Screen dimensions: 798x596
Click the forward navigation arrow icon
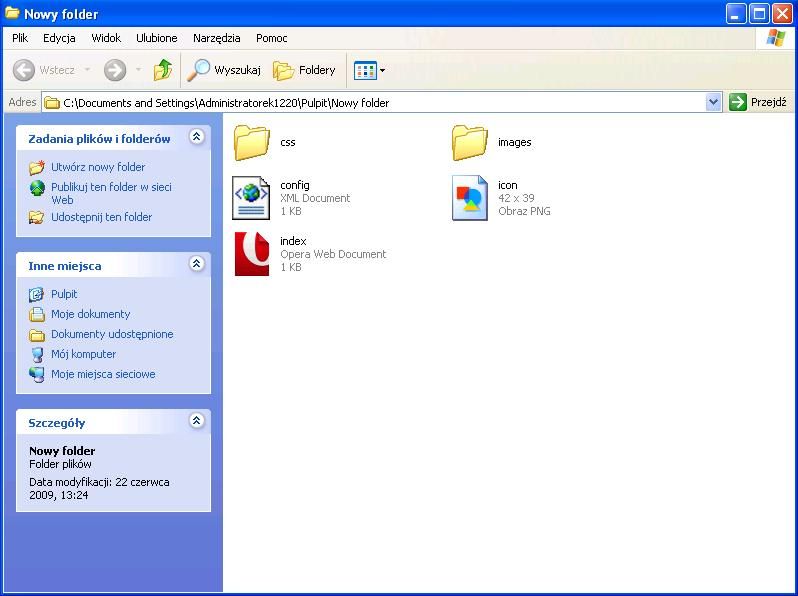pyautogui.click(x=115, y=70)
